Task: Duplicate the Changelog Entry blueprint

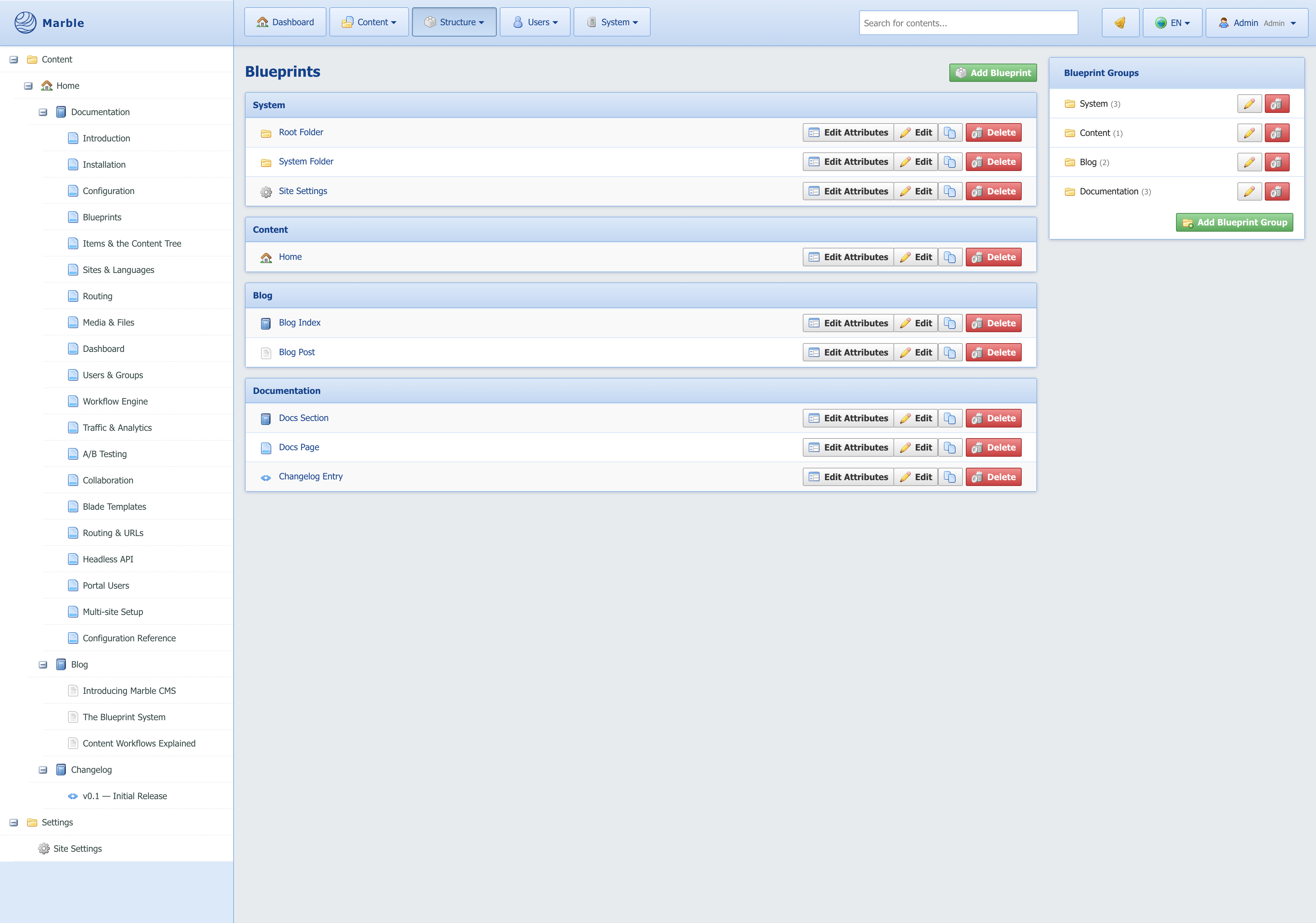Action: pos(950,477)
